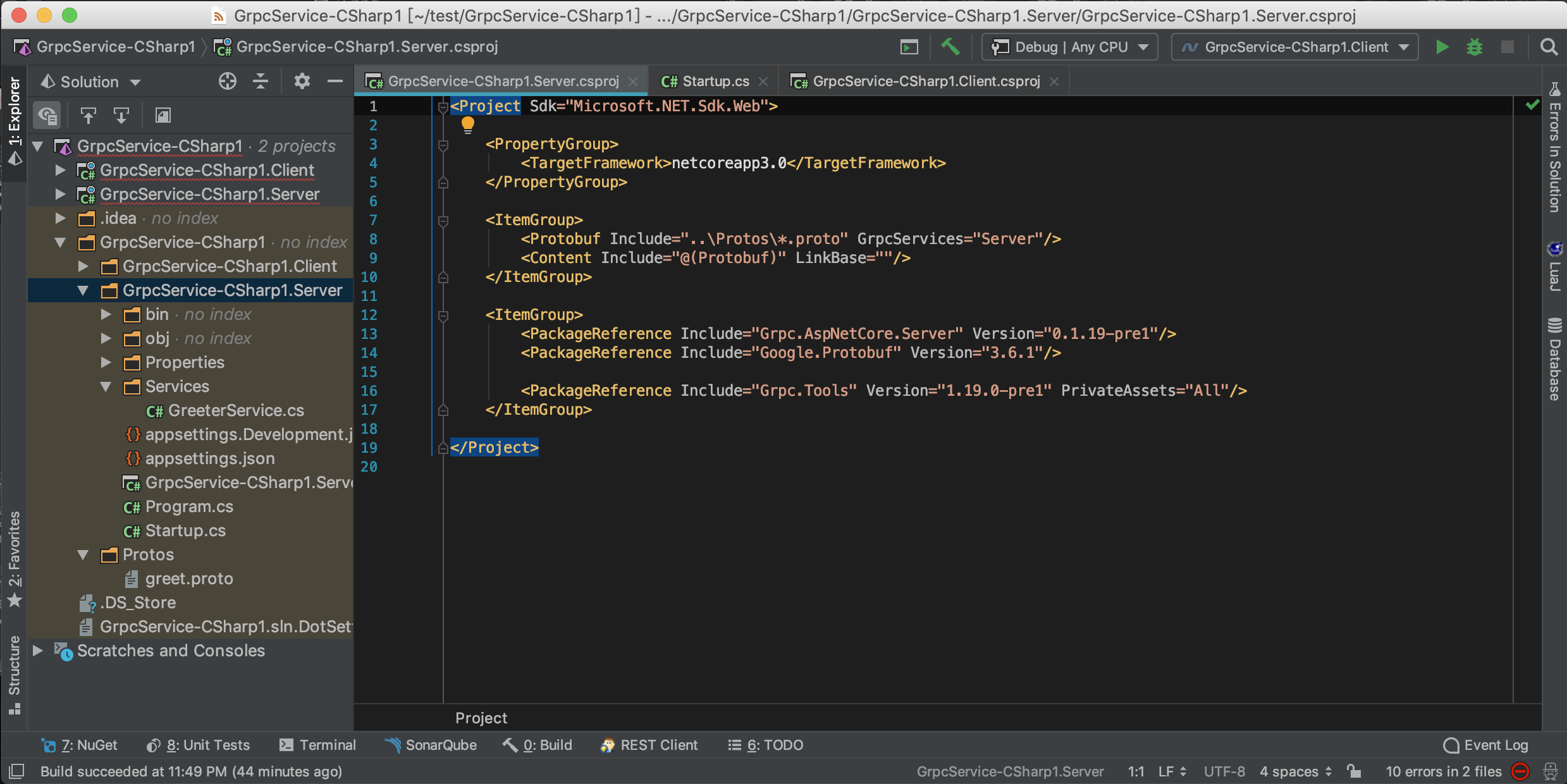Open the TODO tool window

click(x=766, y=745)
